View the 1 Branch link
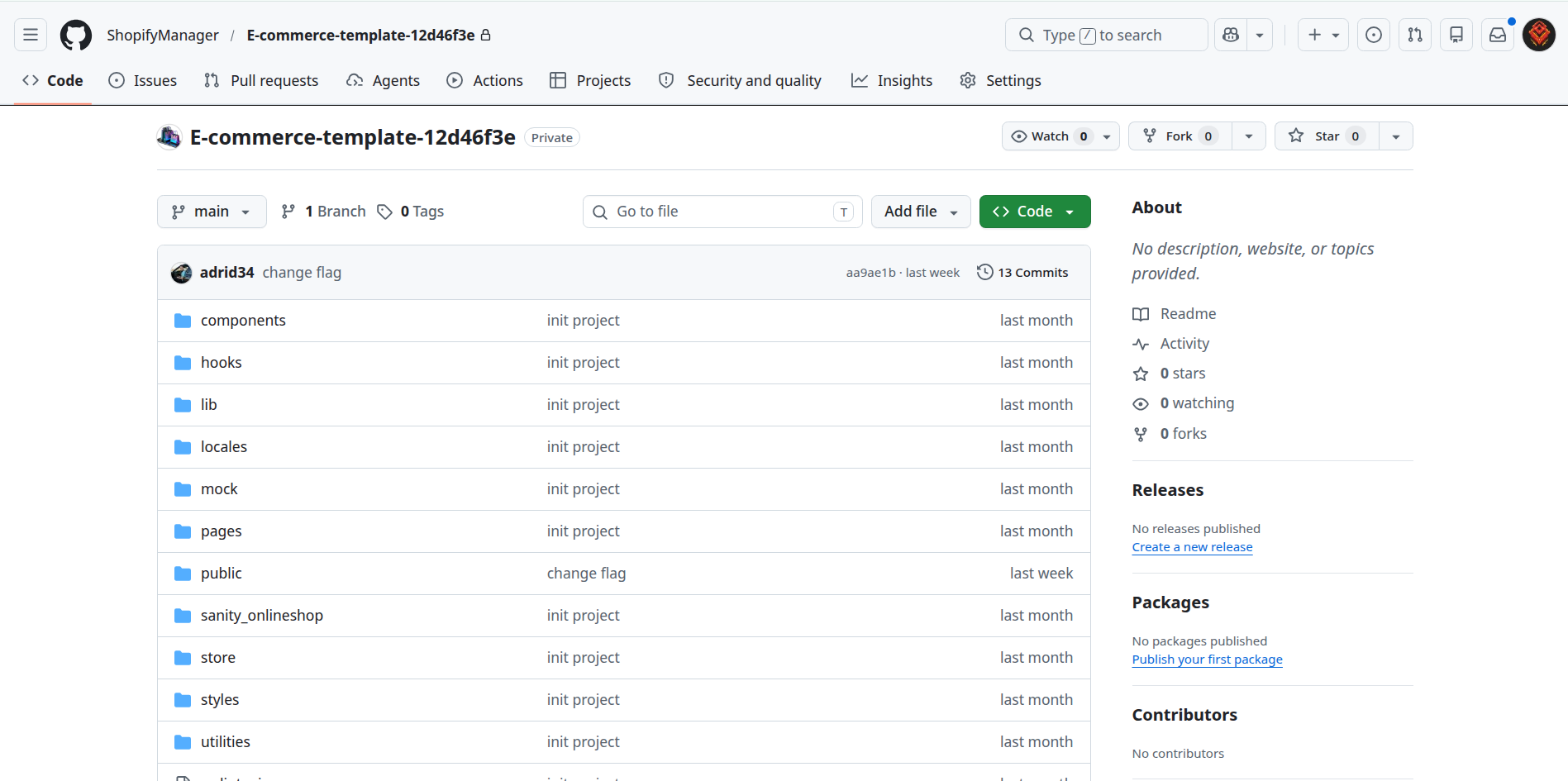This screenshot has height=781, width=1568. tap(323, 212)
